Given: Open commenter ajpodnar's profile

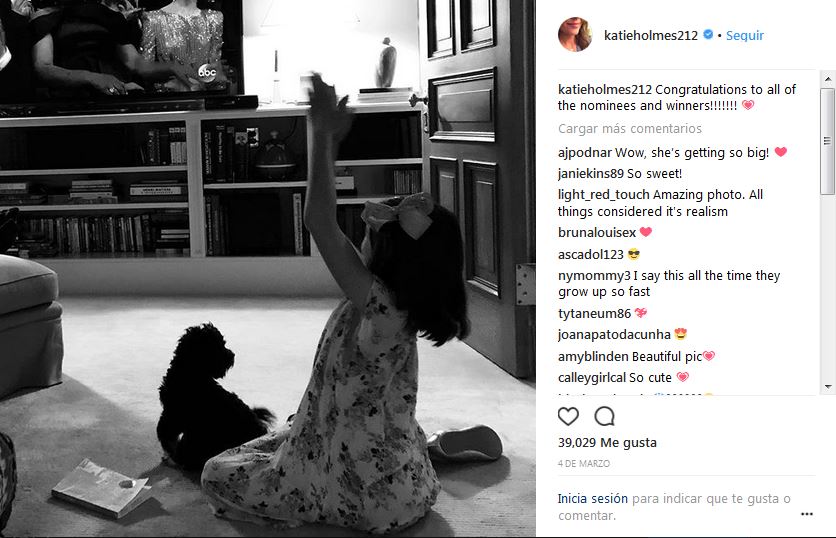Looking at the screenshot, I should [x=585, y=153].
